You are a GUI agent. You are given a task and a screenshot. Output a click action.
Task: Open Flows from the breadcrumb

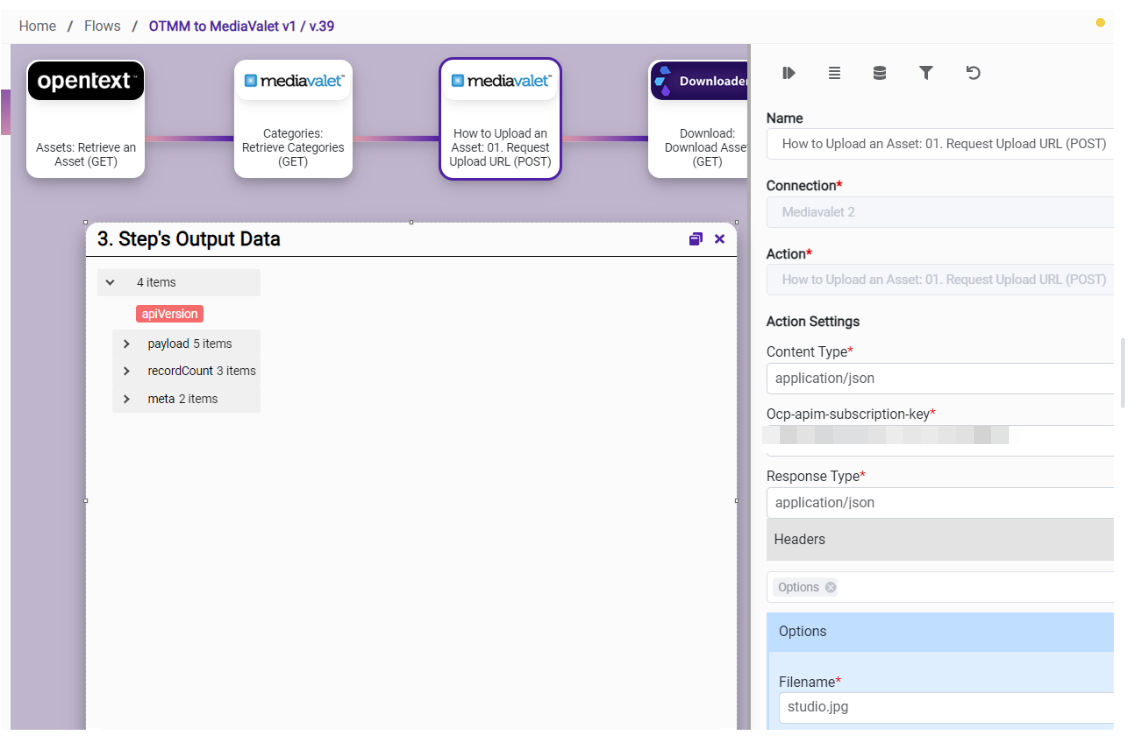pyautogui.click(x=102, y=26)
